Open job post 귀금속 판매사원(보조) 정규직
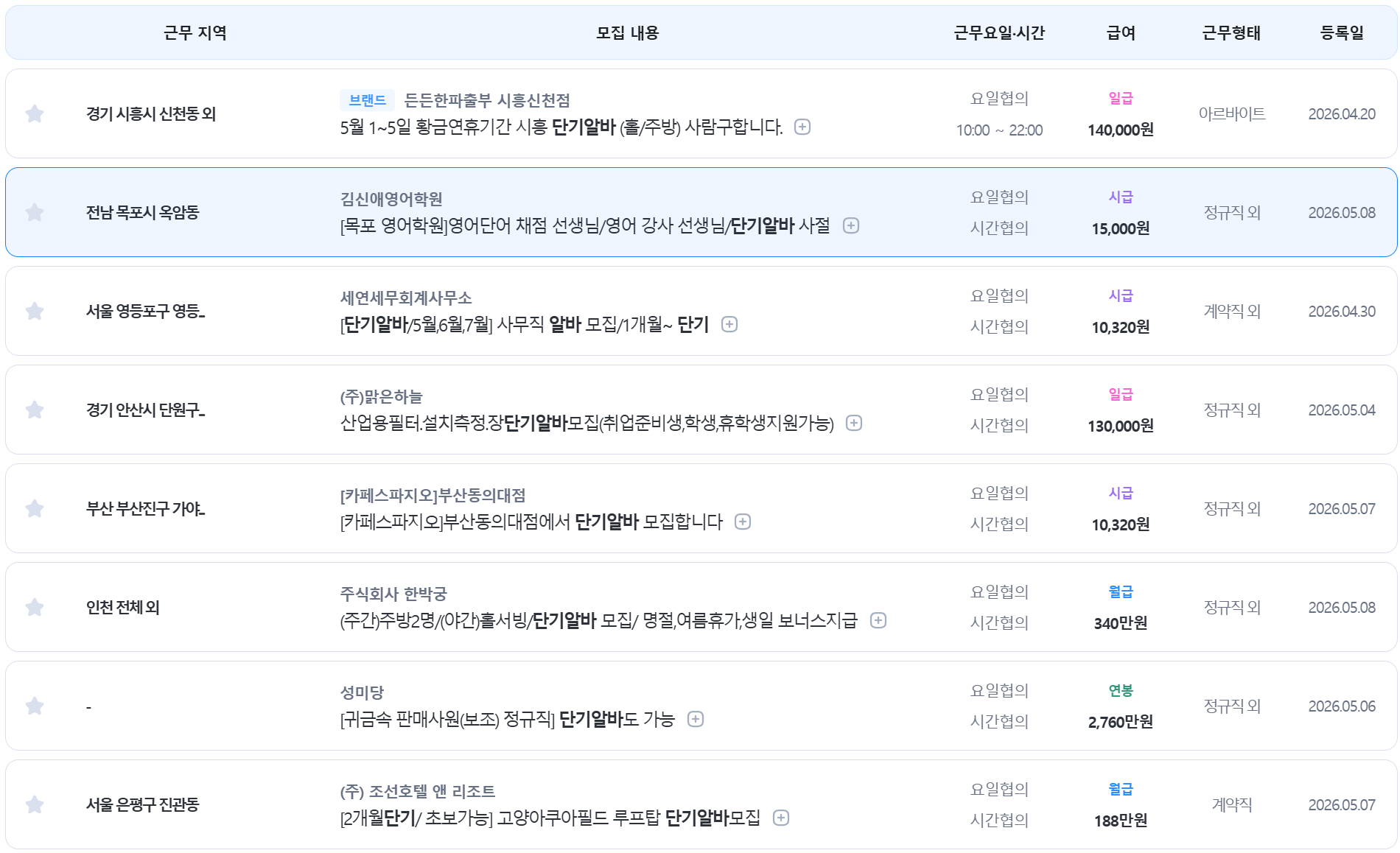1400x853 pixels. click(507, 719)
